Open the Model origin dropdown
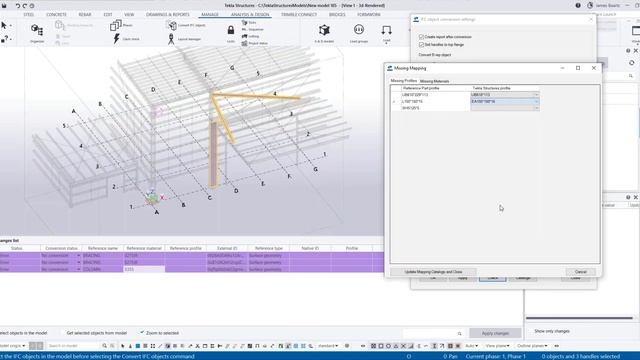The width and height of the screenshot is (640, 360). tap(12, 346)
